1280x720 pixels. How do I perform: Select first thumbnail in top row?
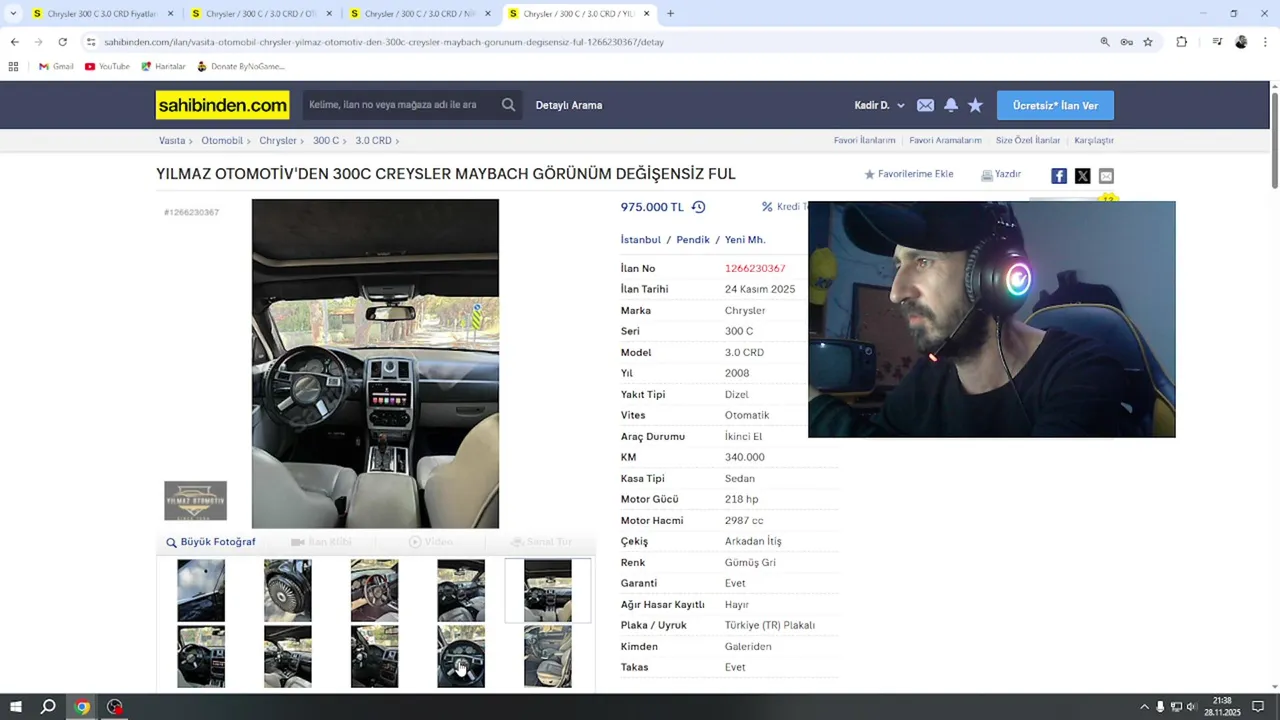click(x=201, y=591)
